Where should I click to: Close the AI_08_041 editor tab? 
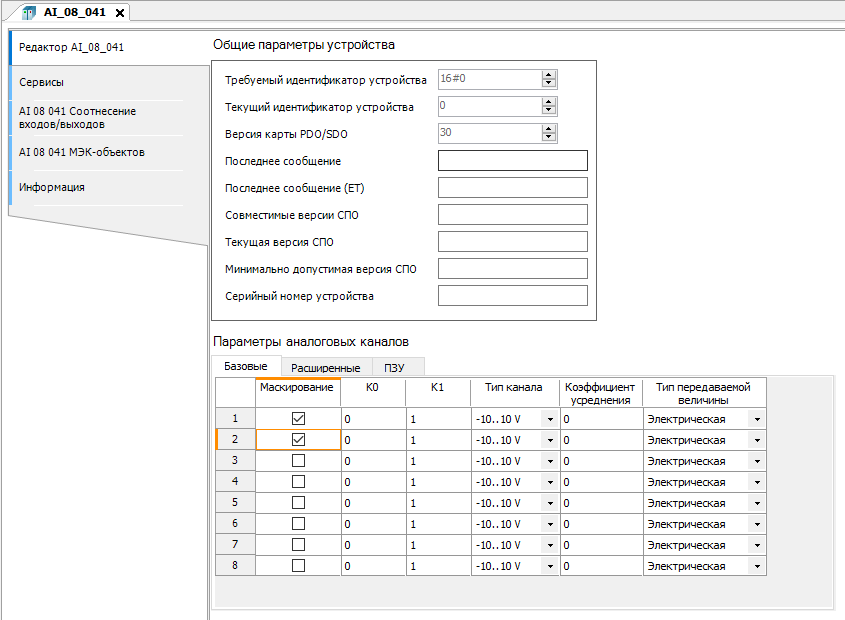click(x=120, y=13)
